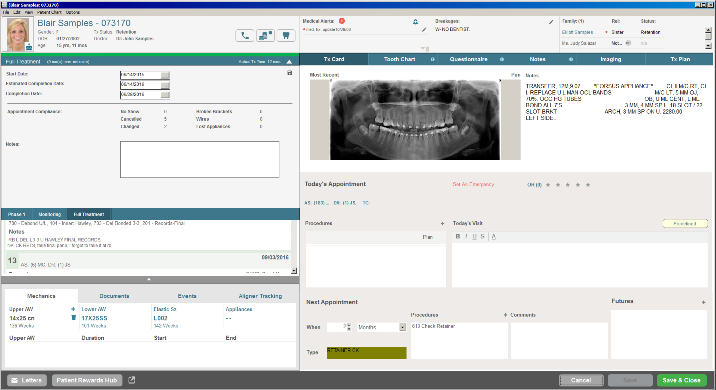Toggle Underline in Today's Visit editor

[474, 237]
